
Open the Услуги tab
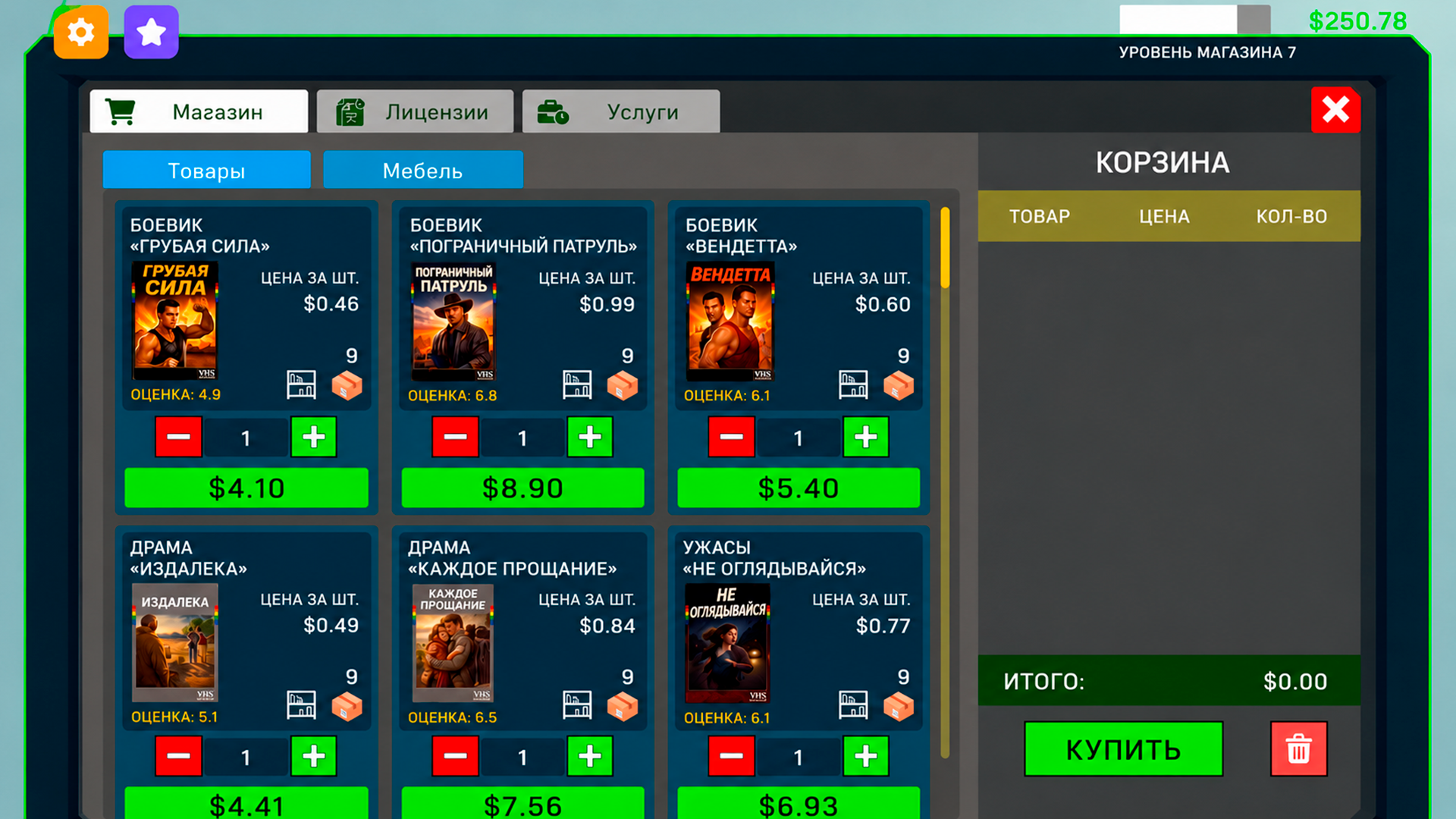[x=621, y=111]
